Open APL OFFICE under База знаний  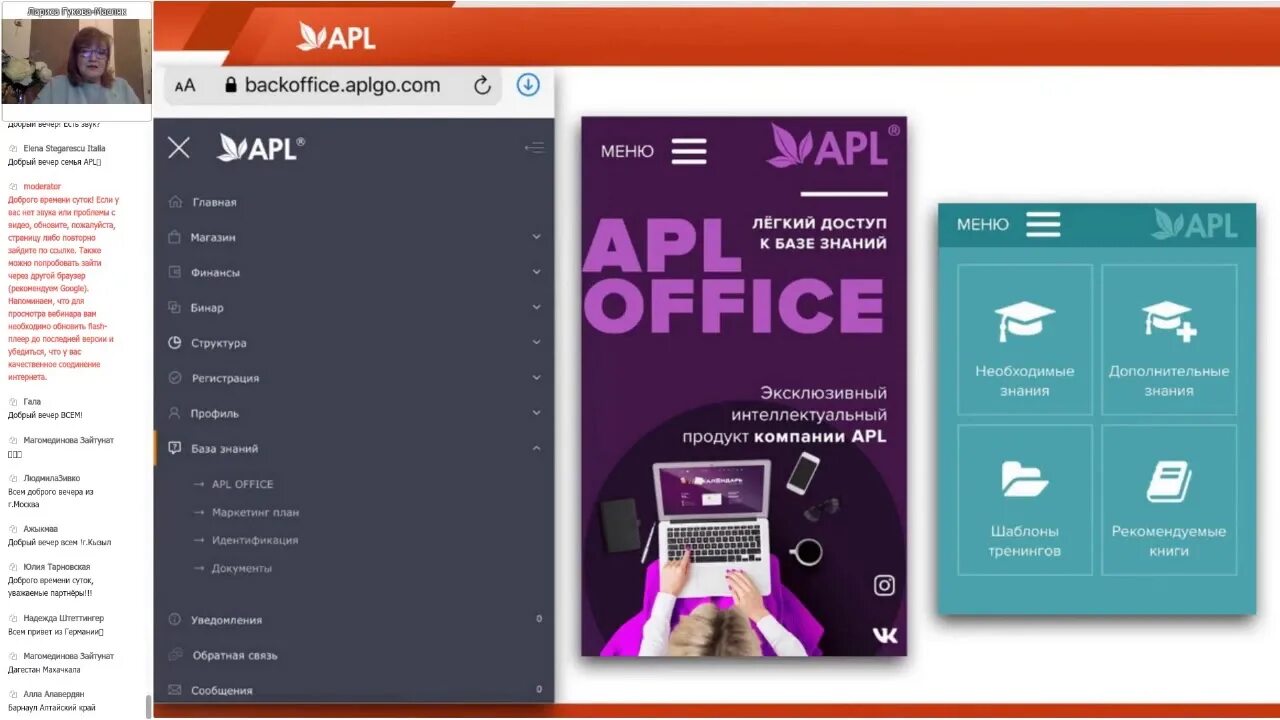click(x=242, y=484)
